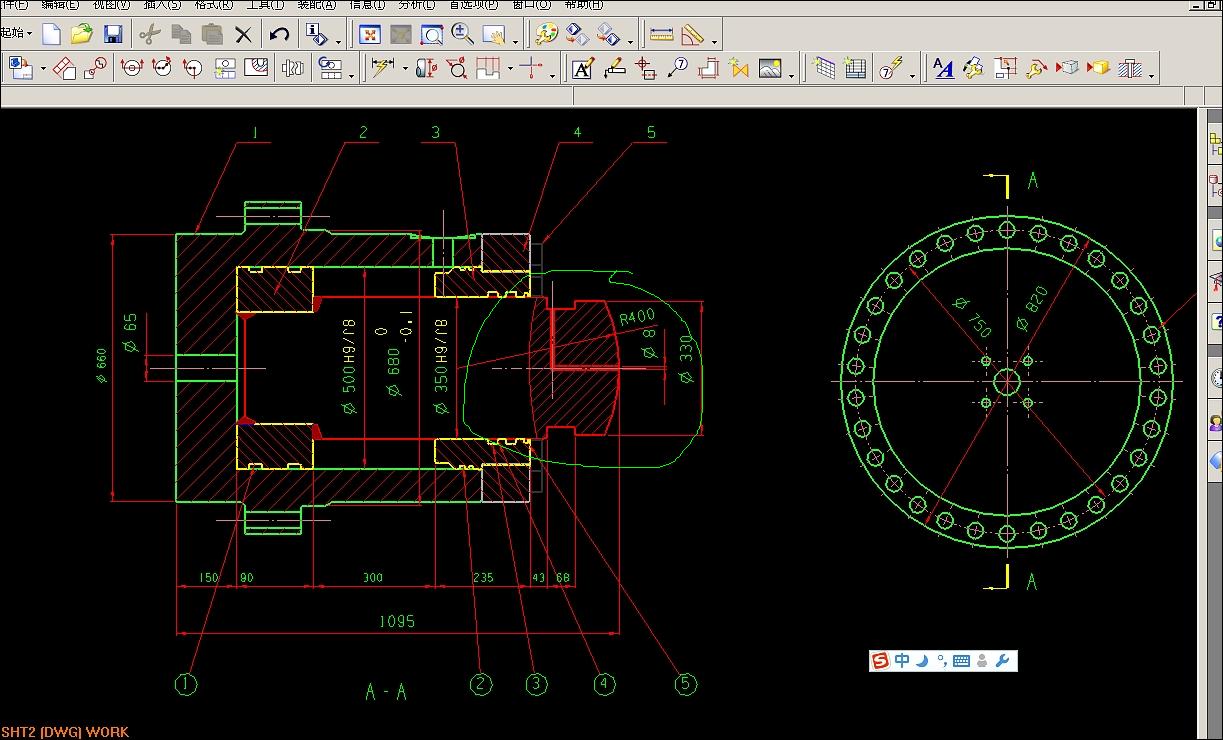
Task: Expand dropdown arrow after protractor icon
Action: [714, 42]
